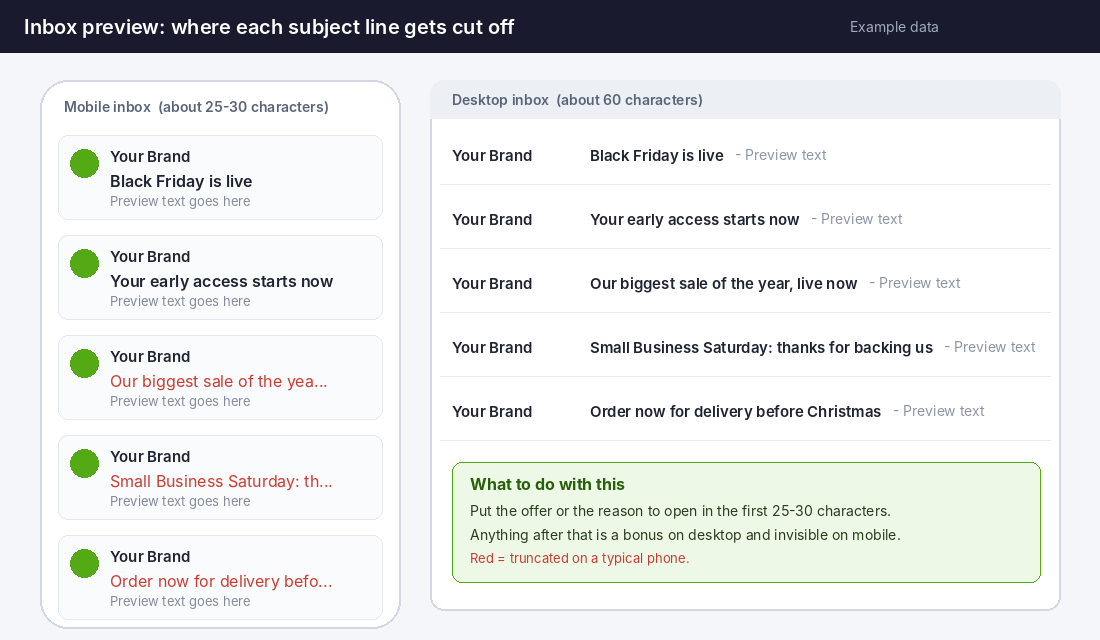Click green avatar beside Black Friday is live
Screen dimensions: 1100x640
coord(84,164)
